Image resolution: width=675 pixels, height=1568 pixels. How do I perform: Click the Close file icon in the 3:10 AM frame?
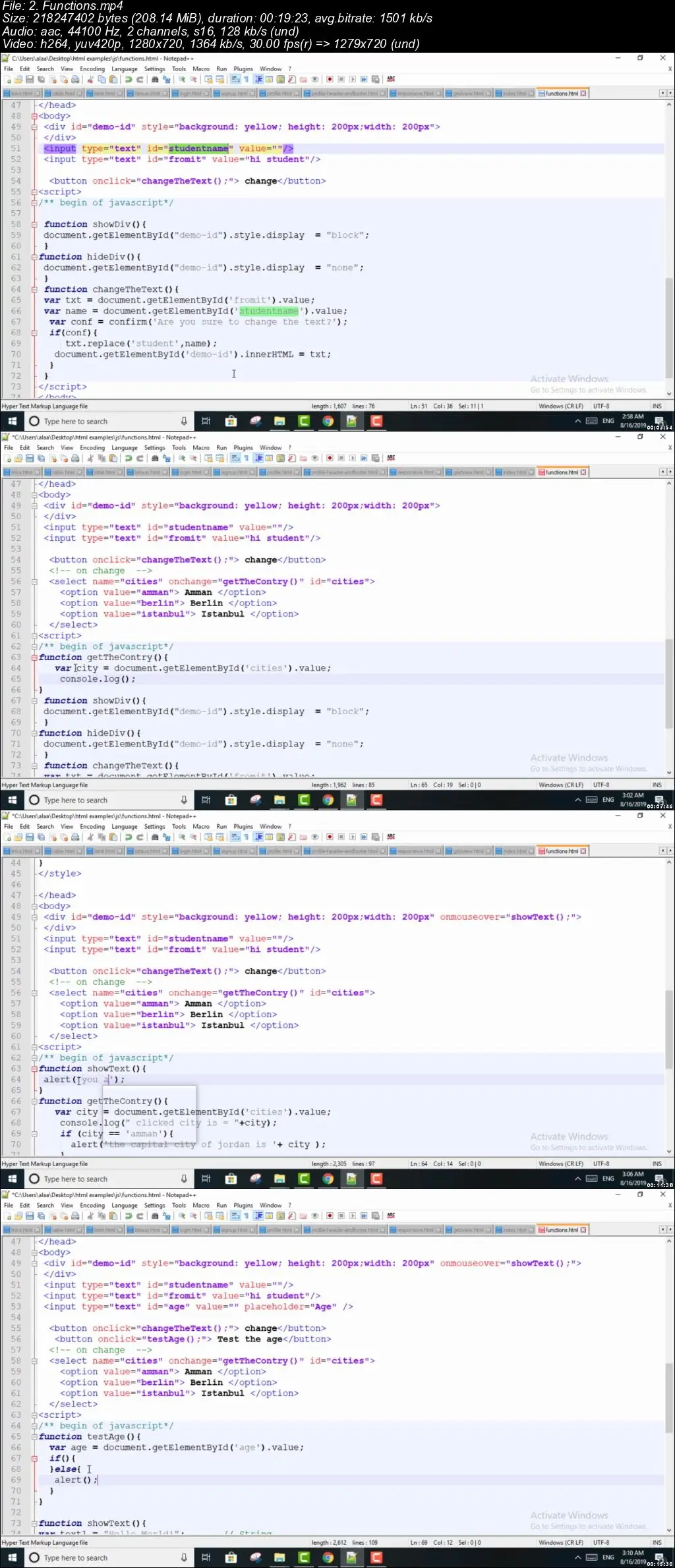pyautogui.click(x=52, y=1216)
